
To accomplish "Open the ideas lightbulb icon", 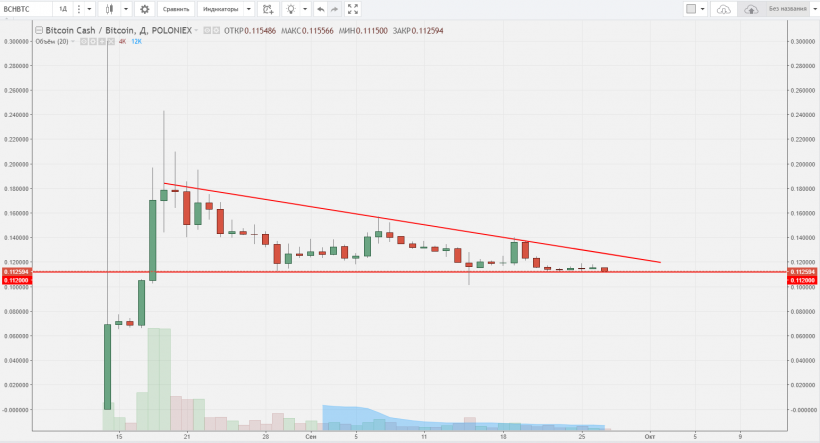I will (291, 9).
